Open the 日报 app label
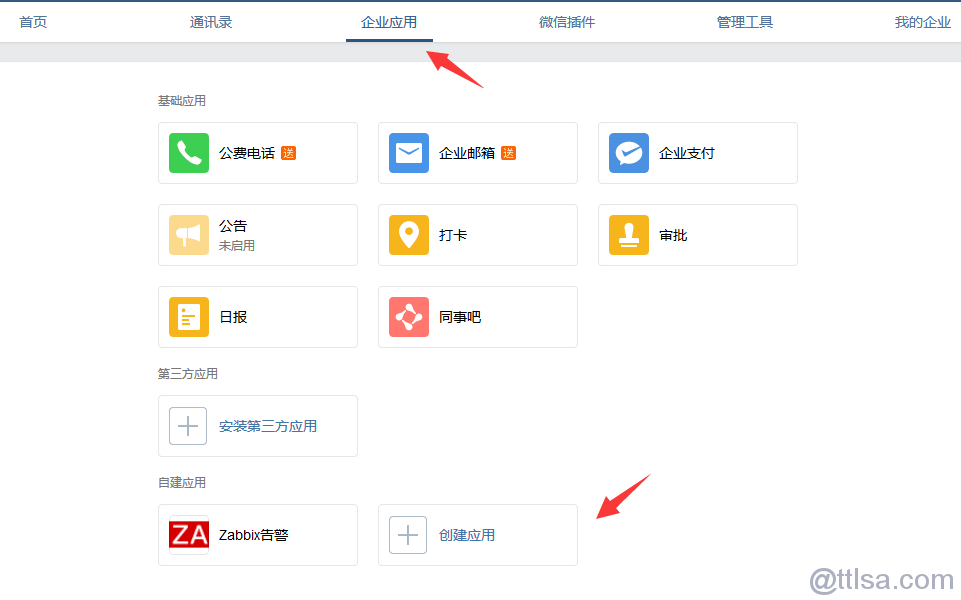This screenshot has width=961, height=600. pyautogui.click(x=233, y=317)
